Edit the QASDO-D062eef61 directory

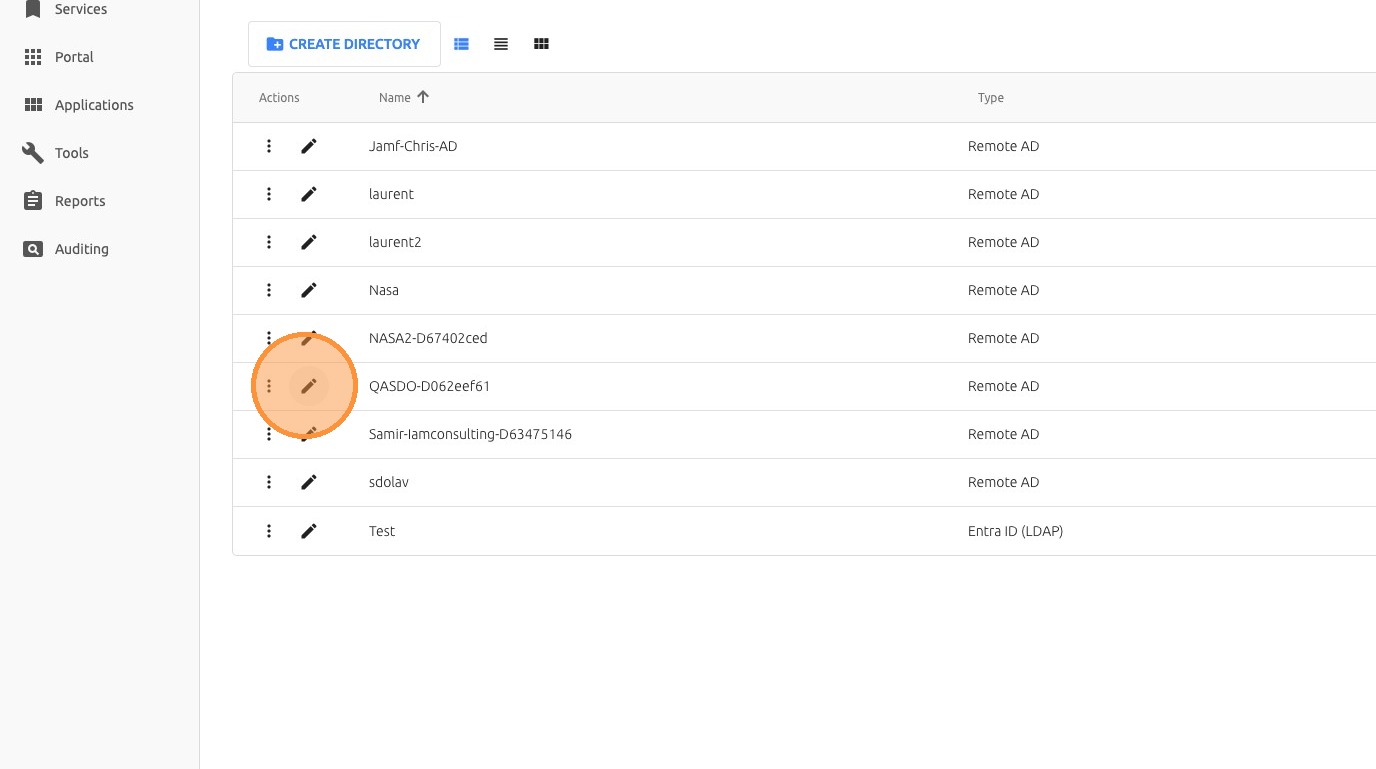[x=309, y=386]
